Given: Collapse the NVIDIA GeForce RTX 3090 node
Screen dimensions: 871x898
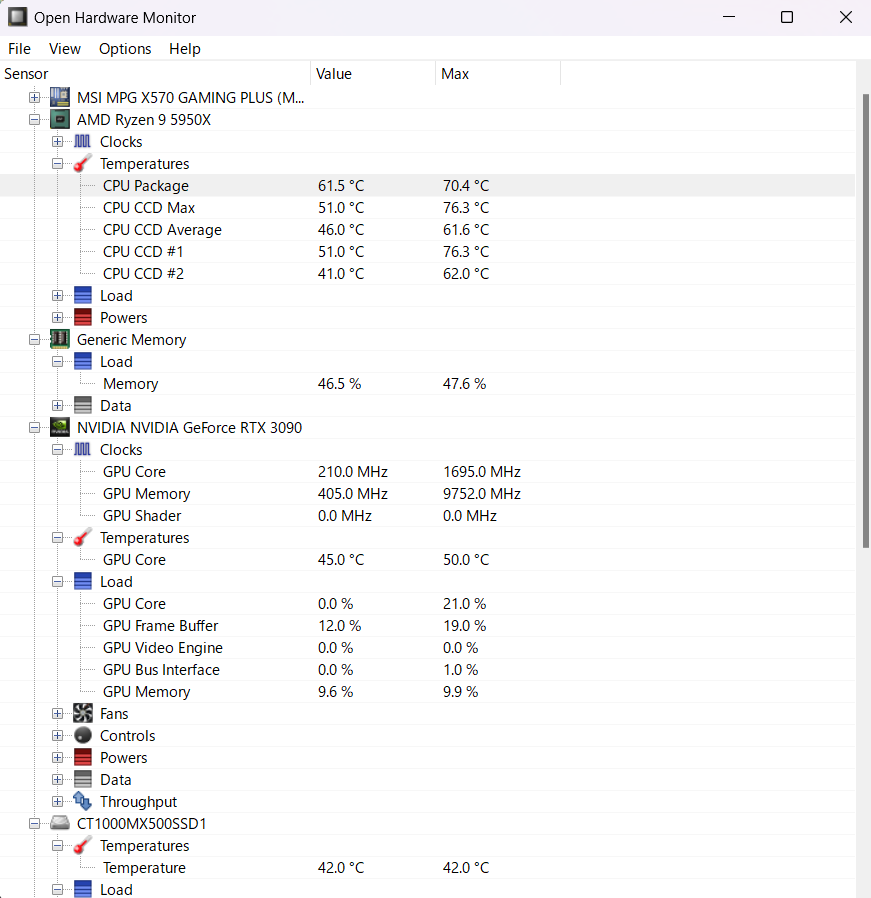Looking at the screenshot, I should [x=34, y=427].
